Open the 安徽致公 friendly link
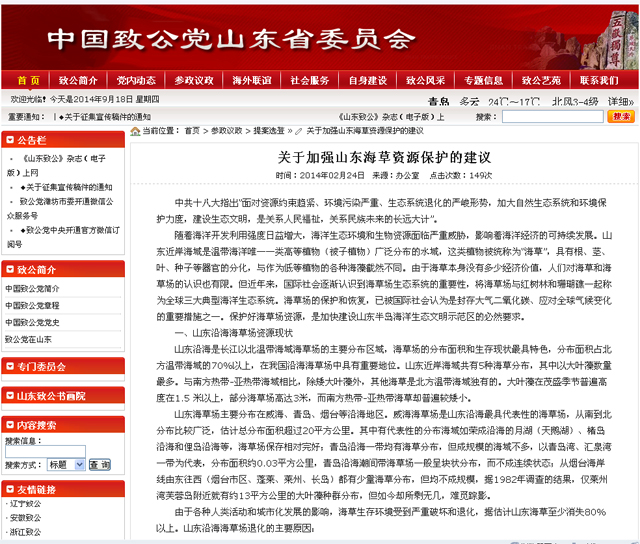The height and width of the screenshot is (544, 640). (25, 518)
